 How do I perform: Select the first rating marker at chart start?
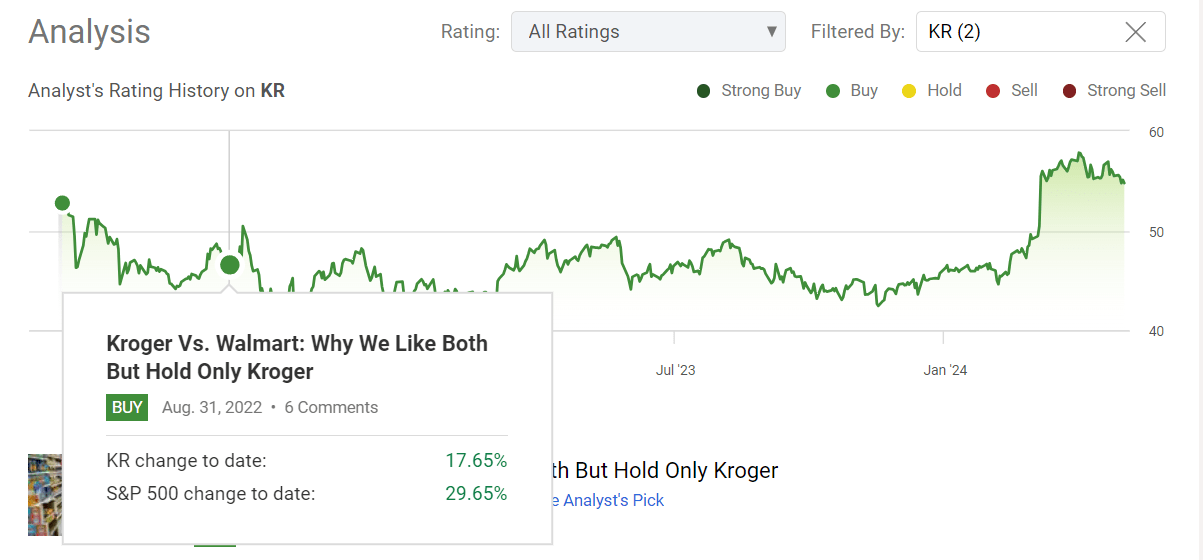(x=62, y=204)
